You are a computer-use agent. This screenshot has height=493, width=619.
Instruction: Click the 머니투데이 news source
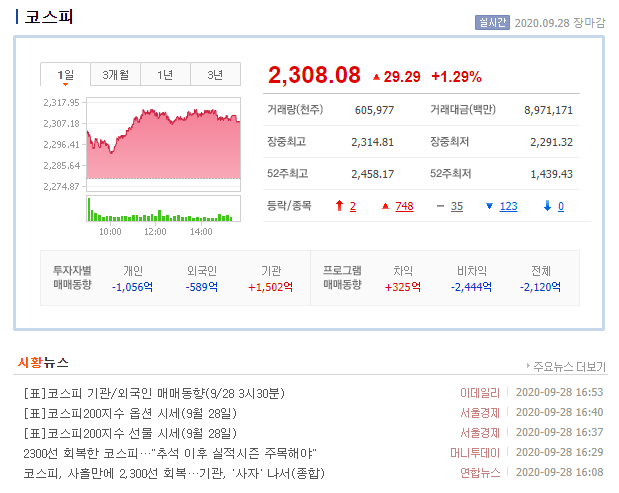[475, 453]
